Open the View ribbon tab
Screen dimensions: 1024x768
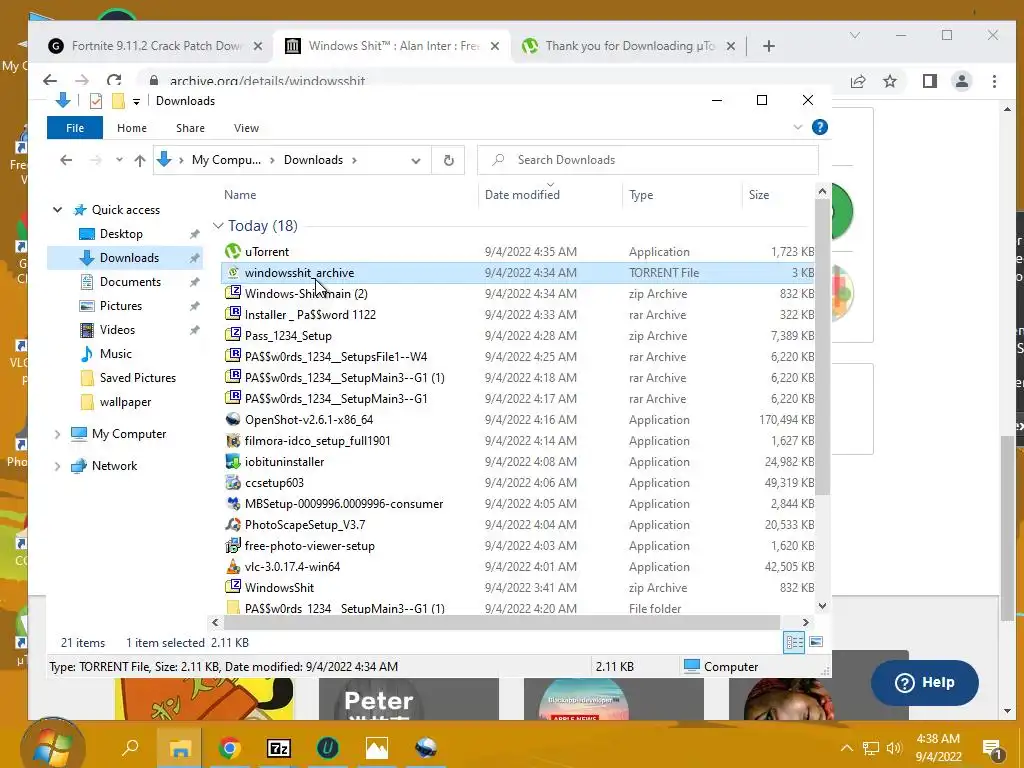[x=246, y=128]
